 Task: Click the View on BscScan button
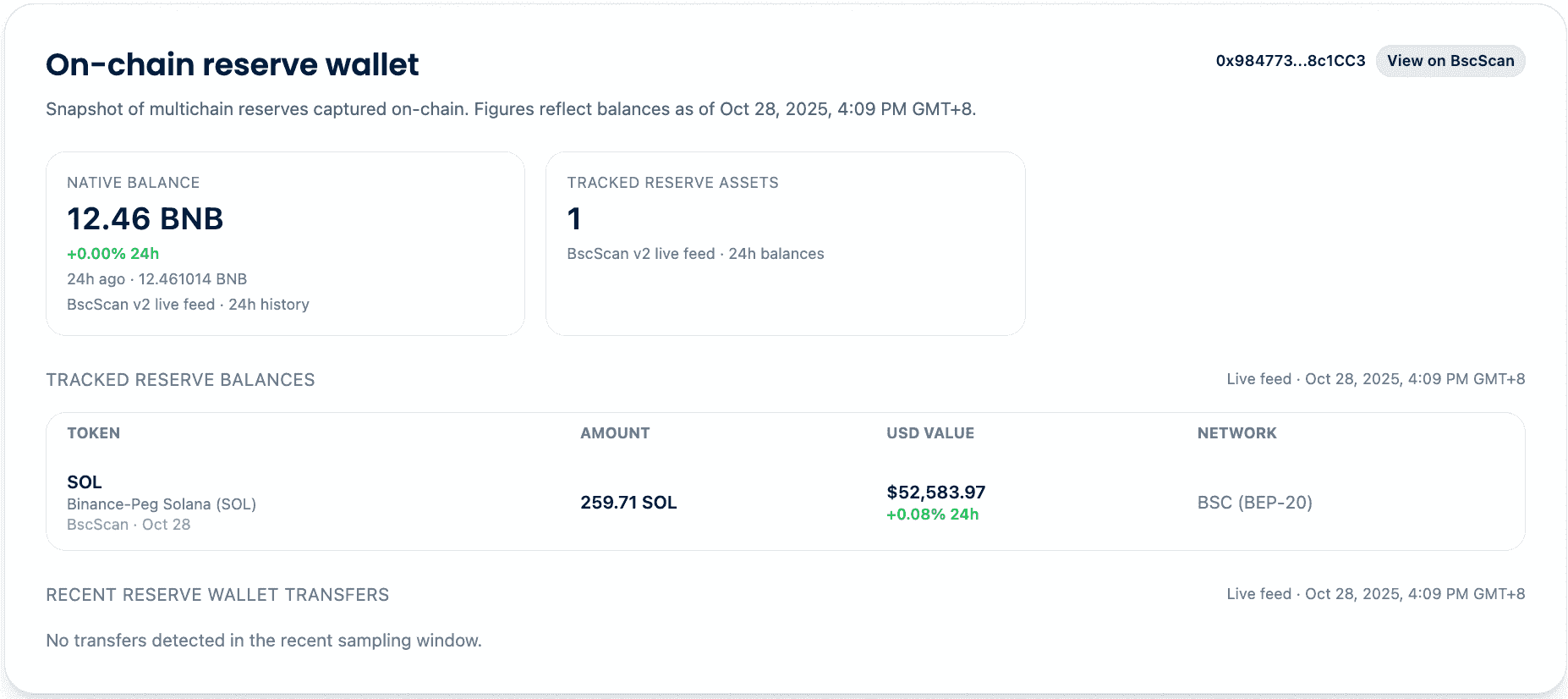[x=1450, y=61]
